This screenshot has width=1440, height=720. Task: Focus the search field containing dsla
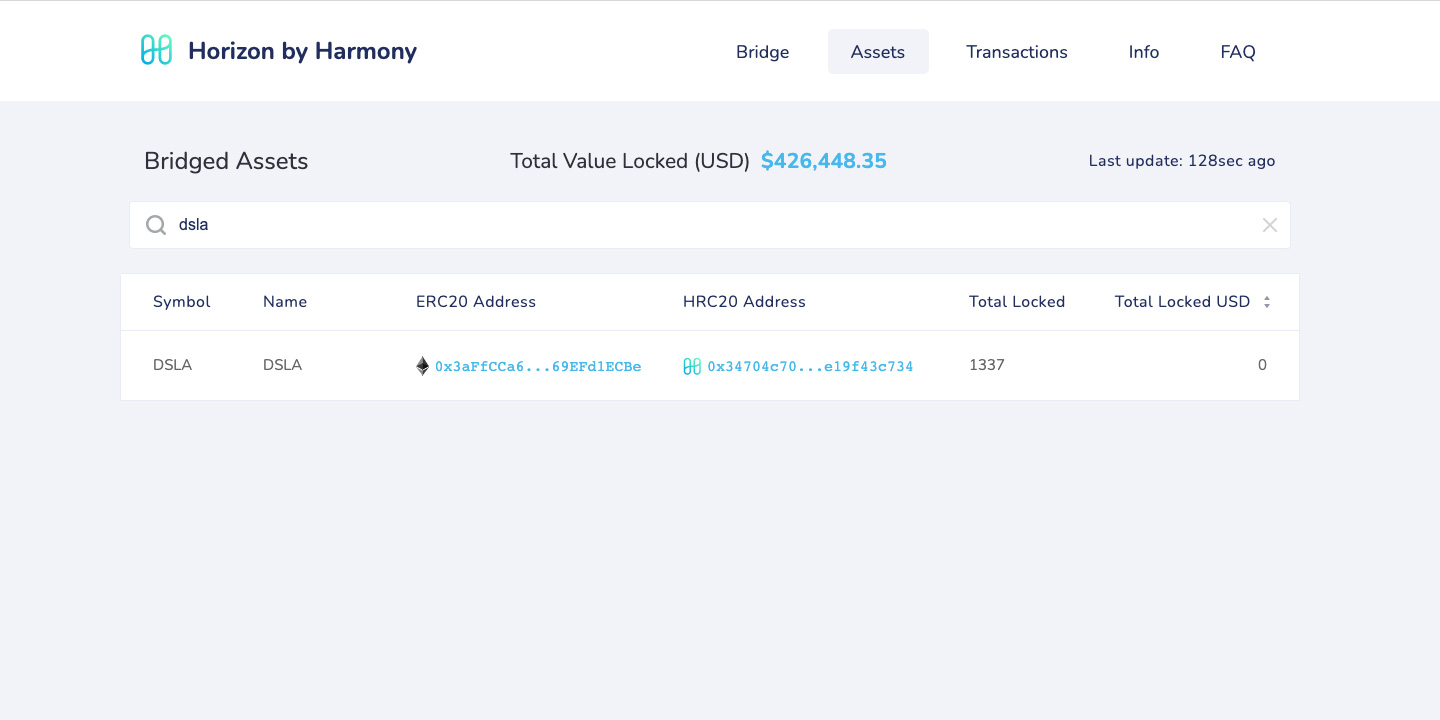click(x=710, y=225)
